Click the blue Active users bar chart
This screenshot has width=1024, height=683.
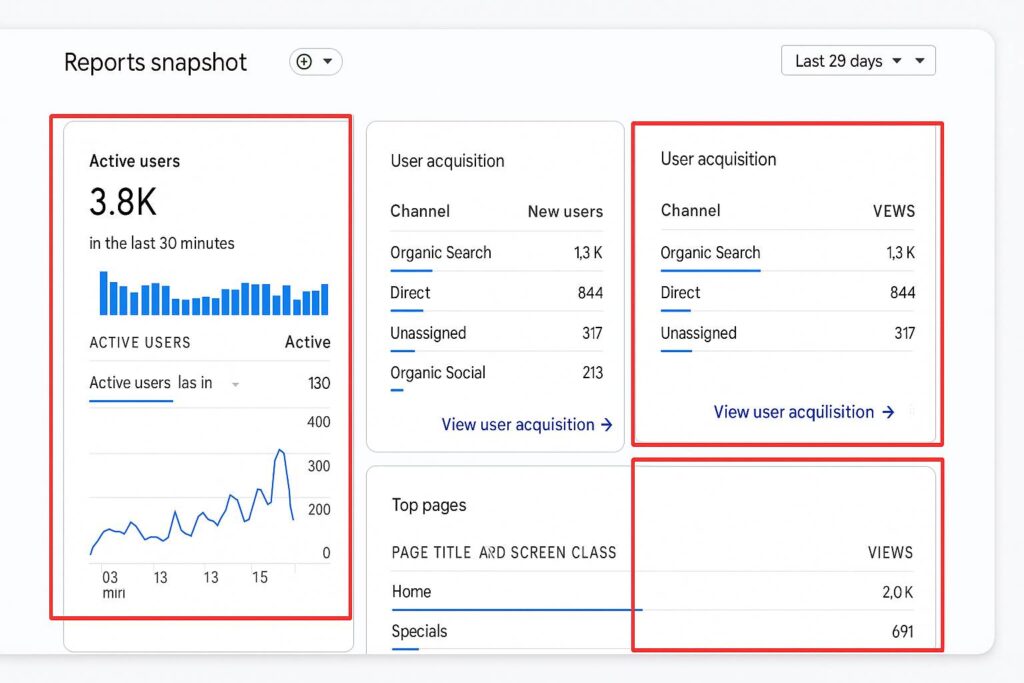pyautogui.click(x=214, y=296)
